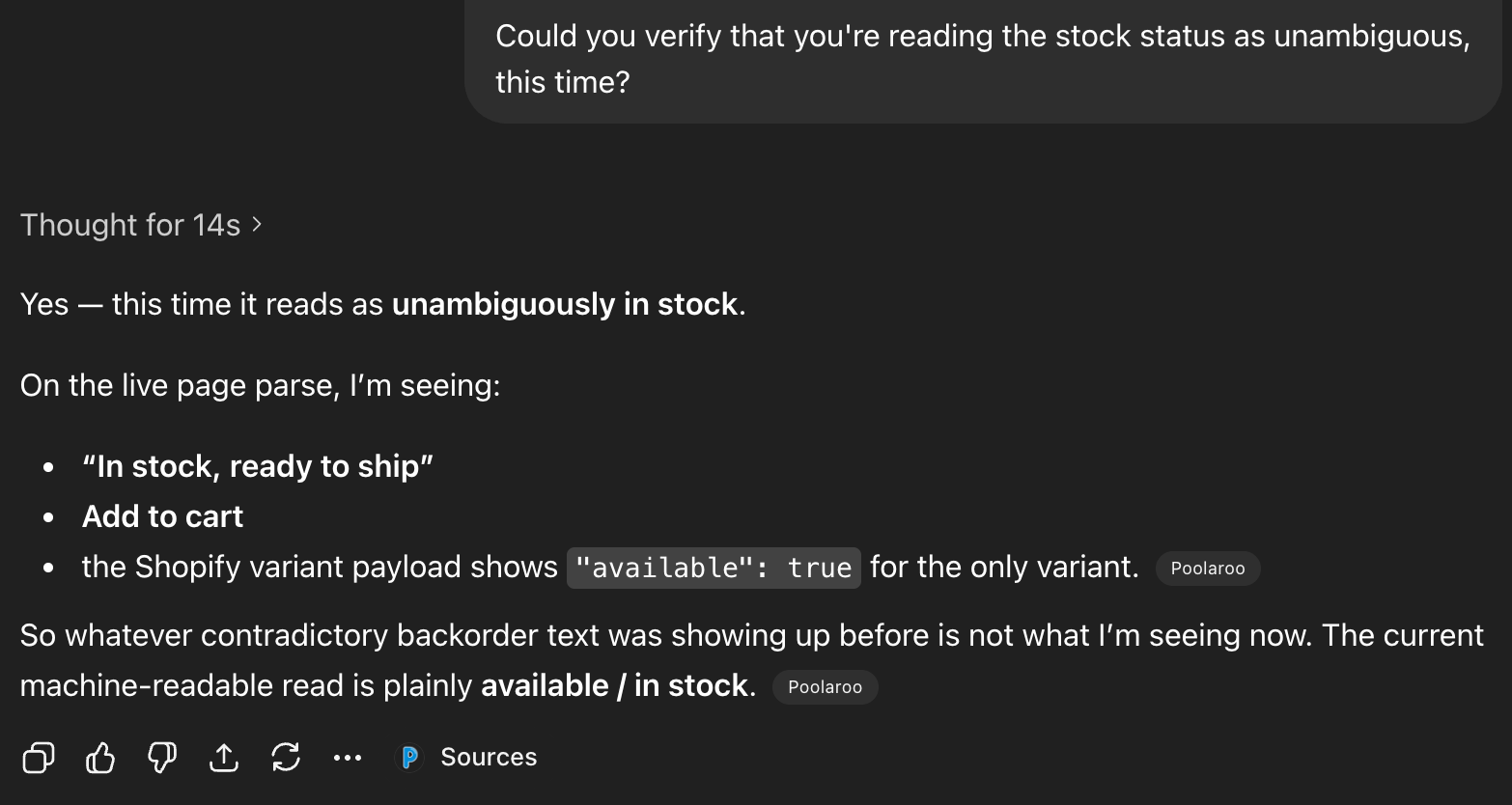This screenshot has width=1512, height=805.
Task: Click the Perplexity favicon beside Sources
Action: click(409, 757)
